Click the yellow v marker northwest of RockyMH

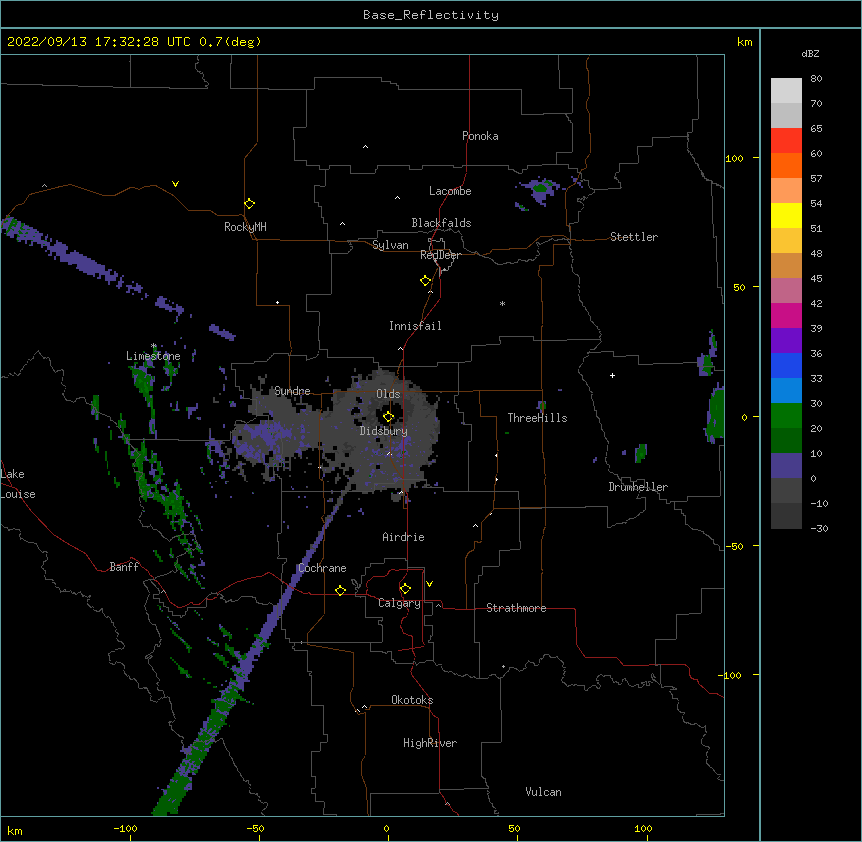(x=175, y=184)
